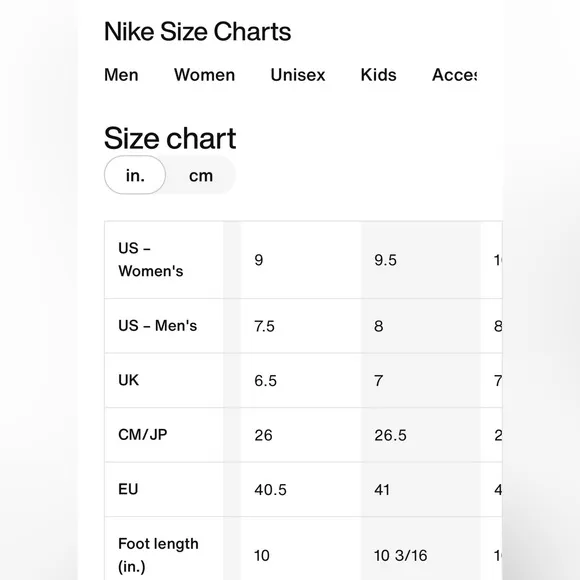Viewport: 580px width, 580px height.
Task: Switch to the Women tab
Action: 205,75
